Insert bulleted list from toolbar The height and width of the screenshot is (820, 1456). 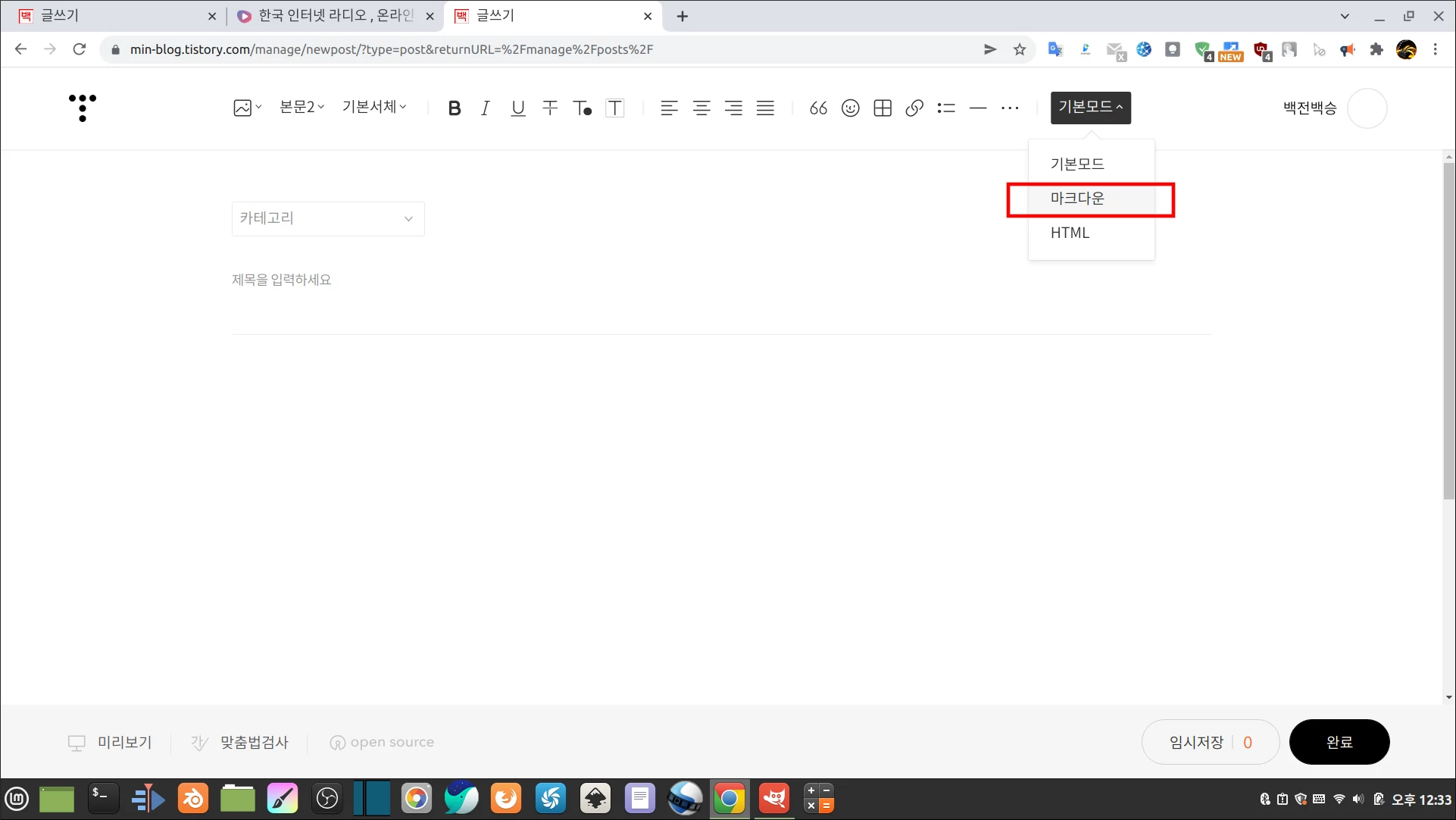pos(946,108)
